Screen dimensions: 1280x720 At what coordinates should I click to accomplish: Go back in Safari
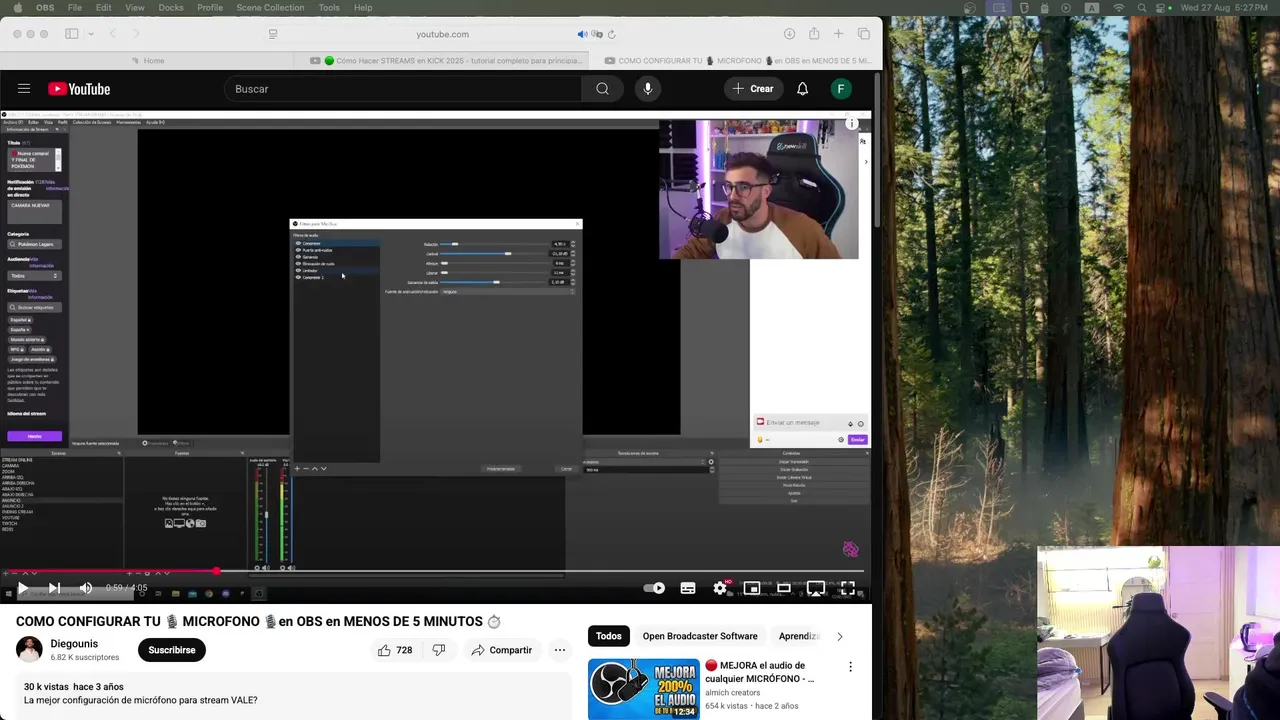point(112,34)
